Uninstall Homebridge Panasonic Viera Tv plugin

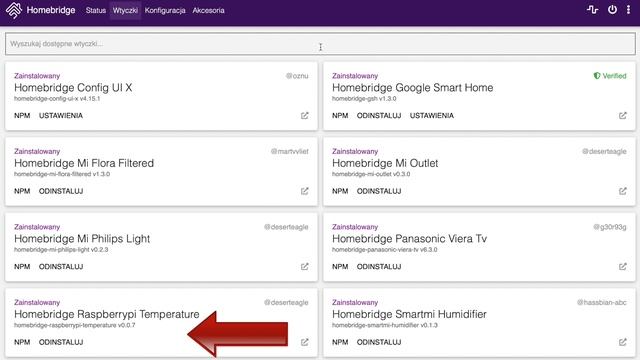pos(379,267)
